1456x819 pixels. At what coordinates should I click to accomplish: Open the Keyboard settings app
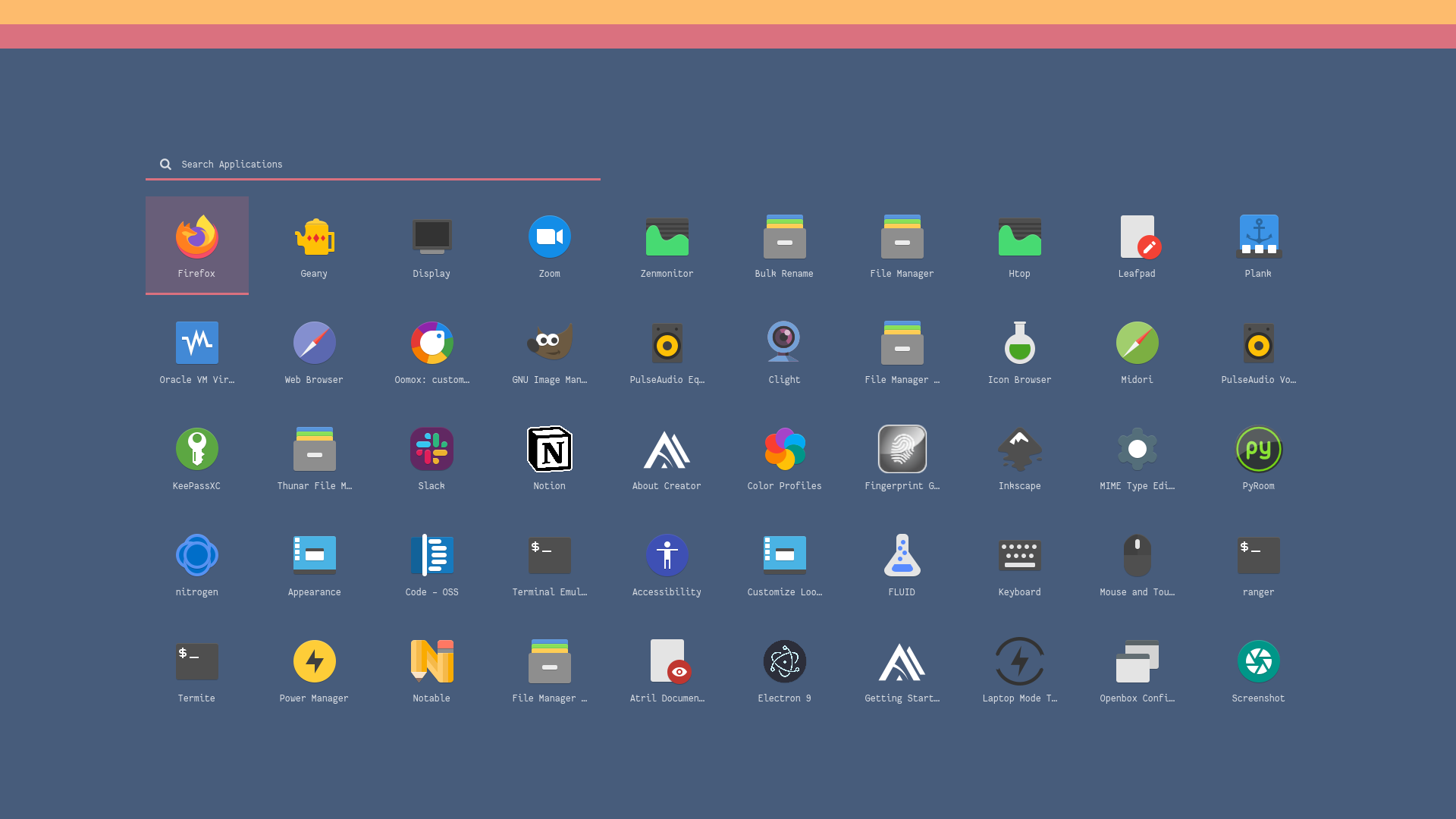1019,563
